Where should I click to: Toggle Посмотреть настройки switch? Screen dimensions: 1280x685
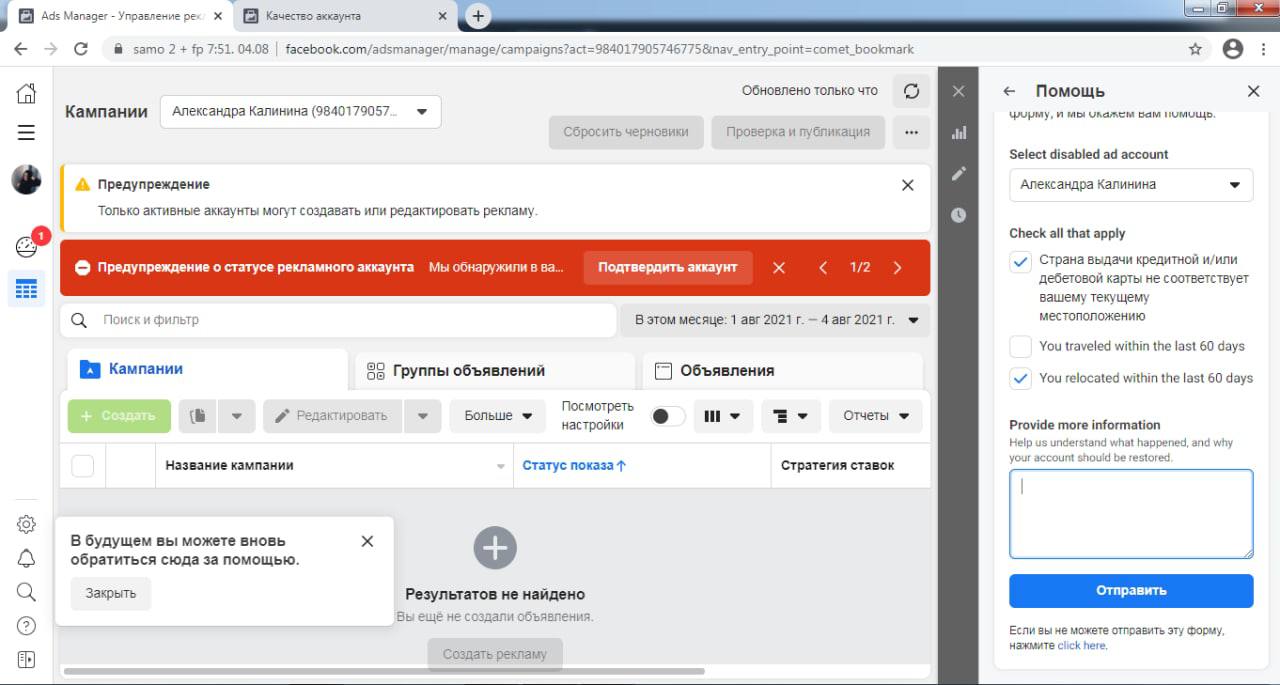[x=668, y=416]
